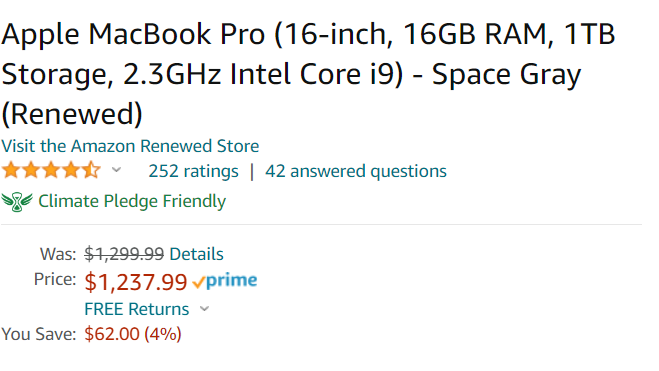This screenshot has height=371, width=659.
Task: Click the red $1,237.99 price
Action: 136,282
